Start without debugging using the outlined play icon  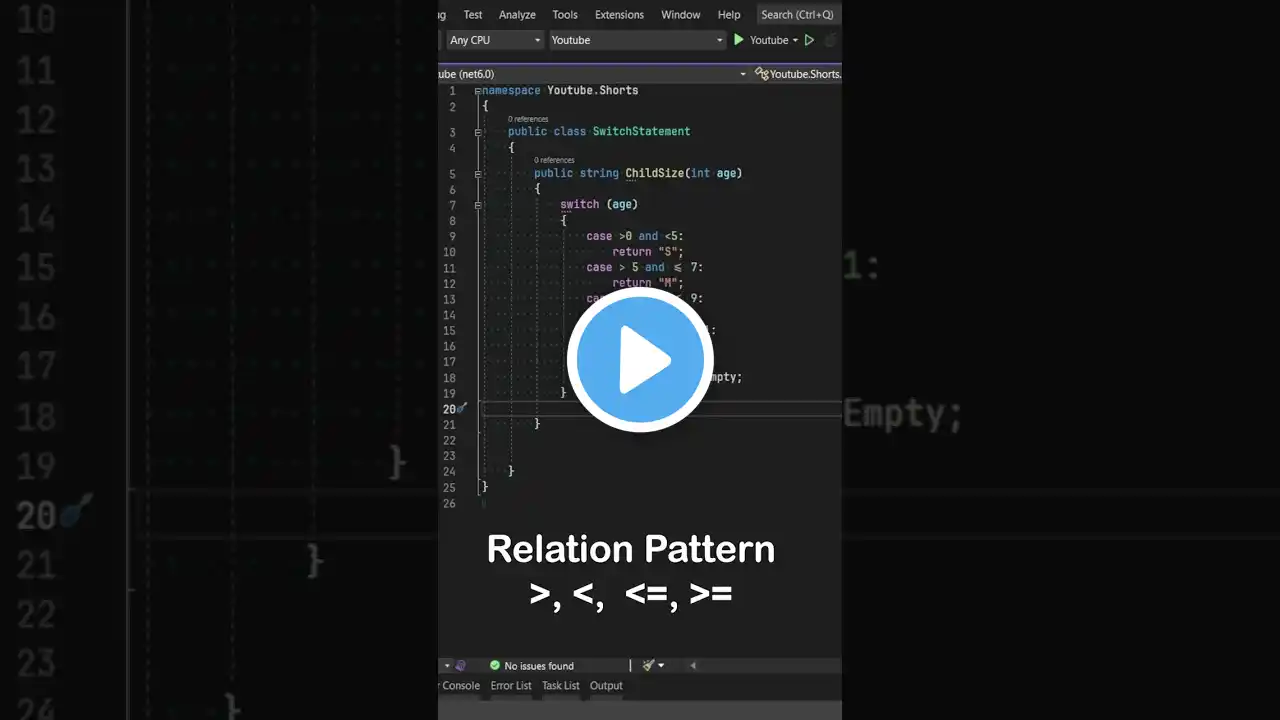click(810, 40)
